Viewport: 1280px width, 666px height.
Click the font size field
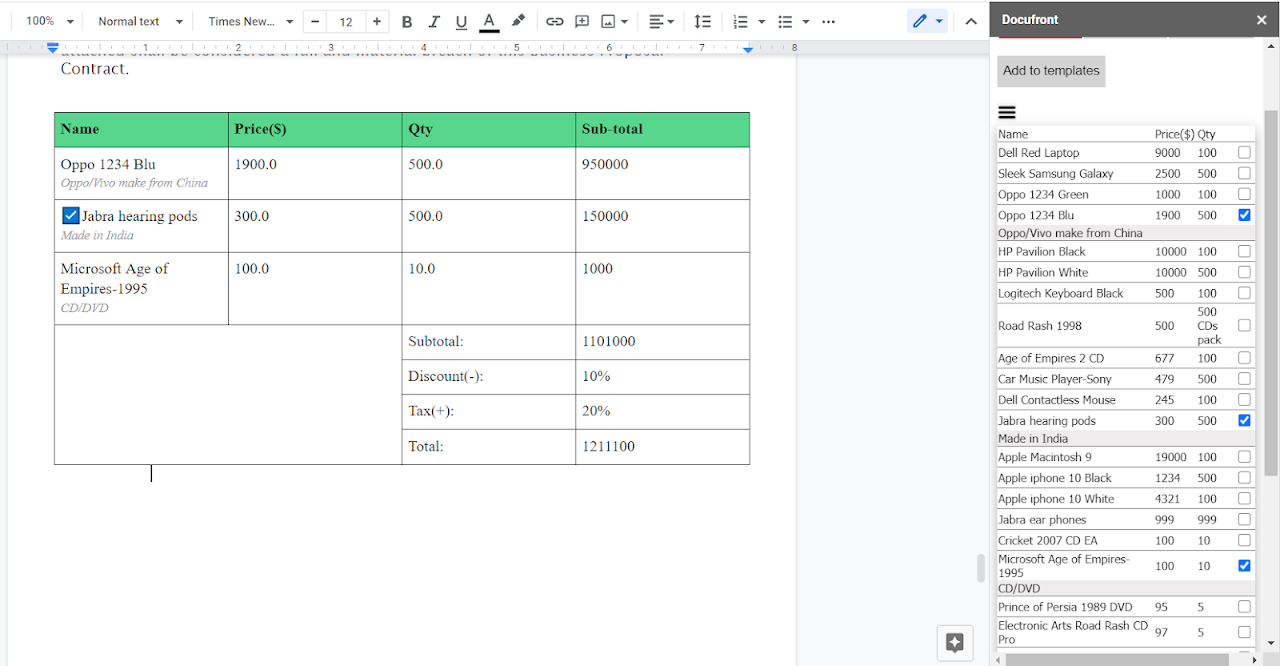(x=346, y=21)
